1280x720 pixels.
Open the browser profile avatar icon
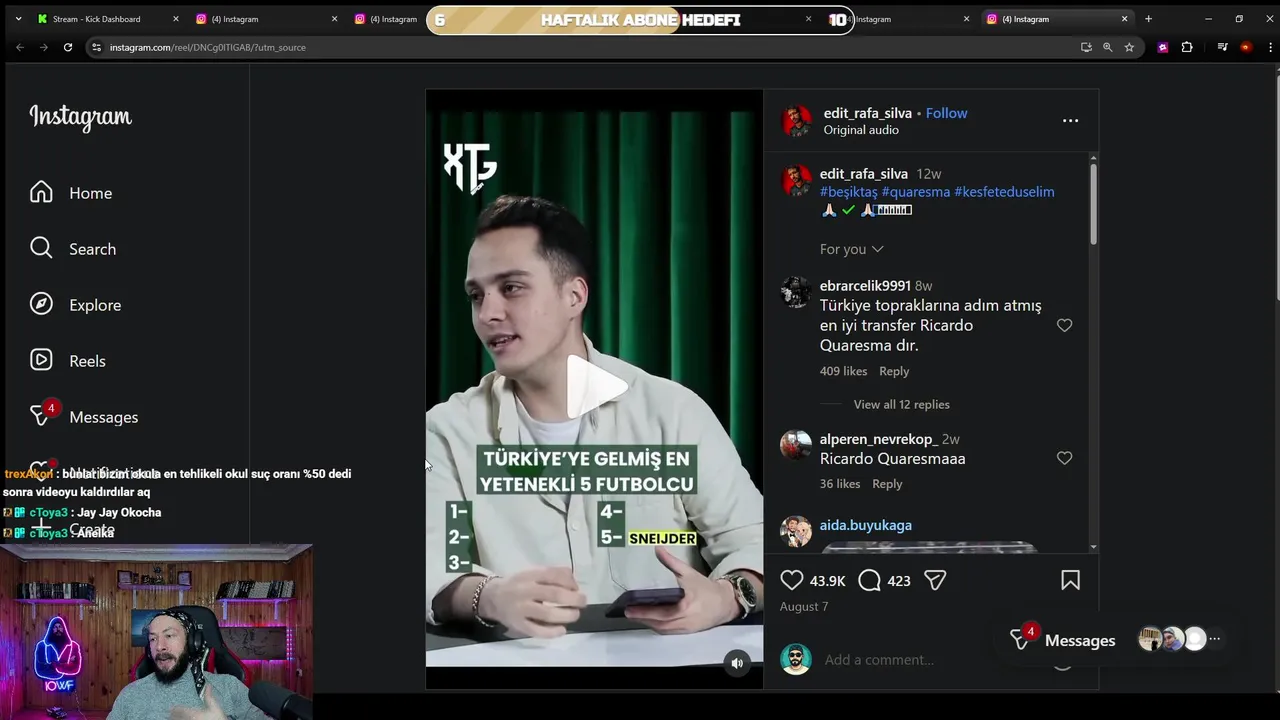click(x=1245, y=47)
